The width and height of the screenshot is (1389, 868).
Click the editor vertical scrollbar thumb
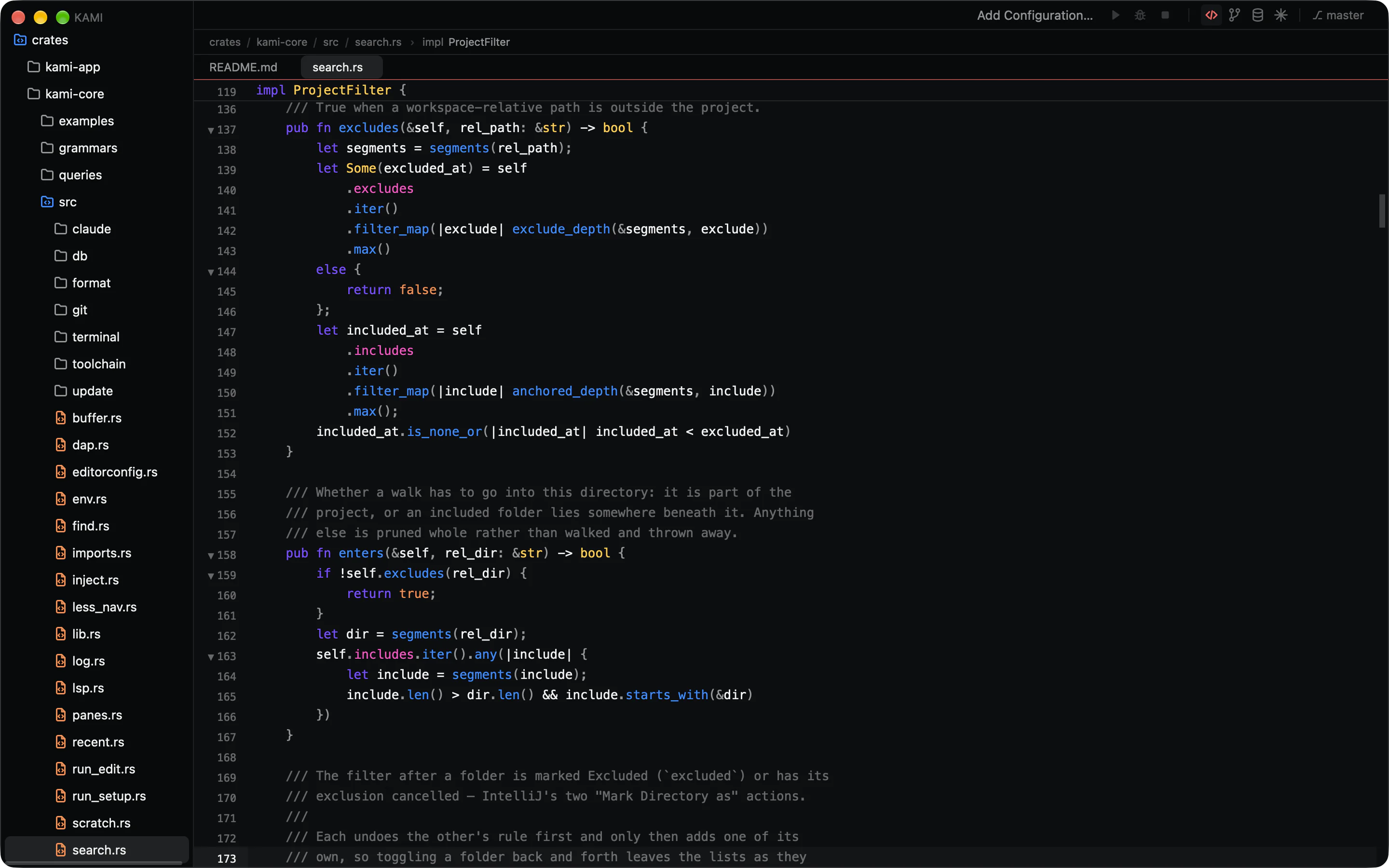click(1383, 211)
